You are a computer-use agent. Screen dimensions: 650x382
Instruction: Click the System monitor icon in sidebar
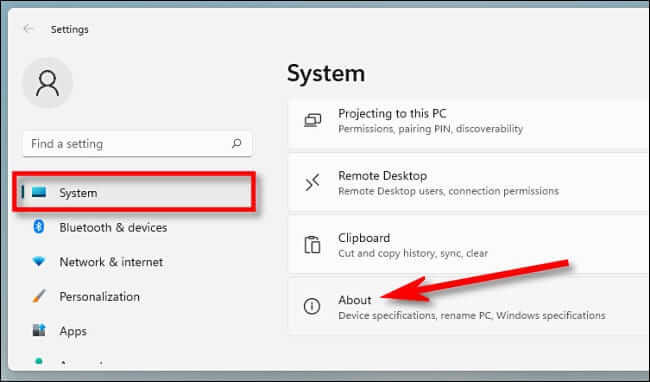39,192
